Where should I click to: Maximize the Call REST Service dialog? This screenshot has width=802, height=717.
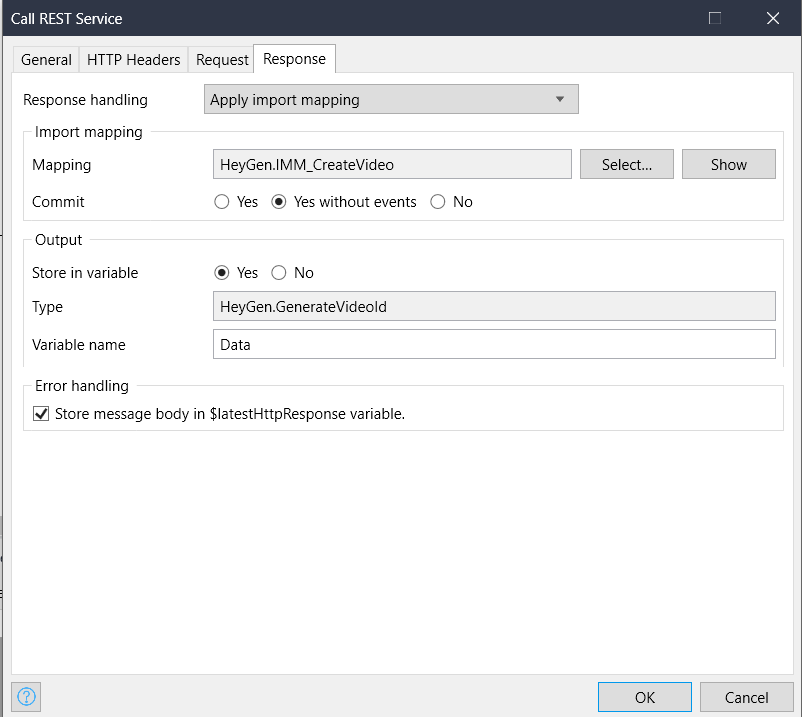tap(715, 18)
